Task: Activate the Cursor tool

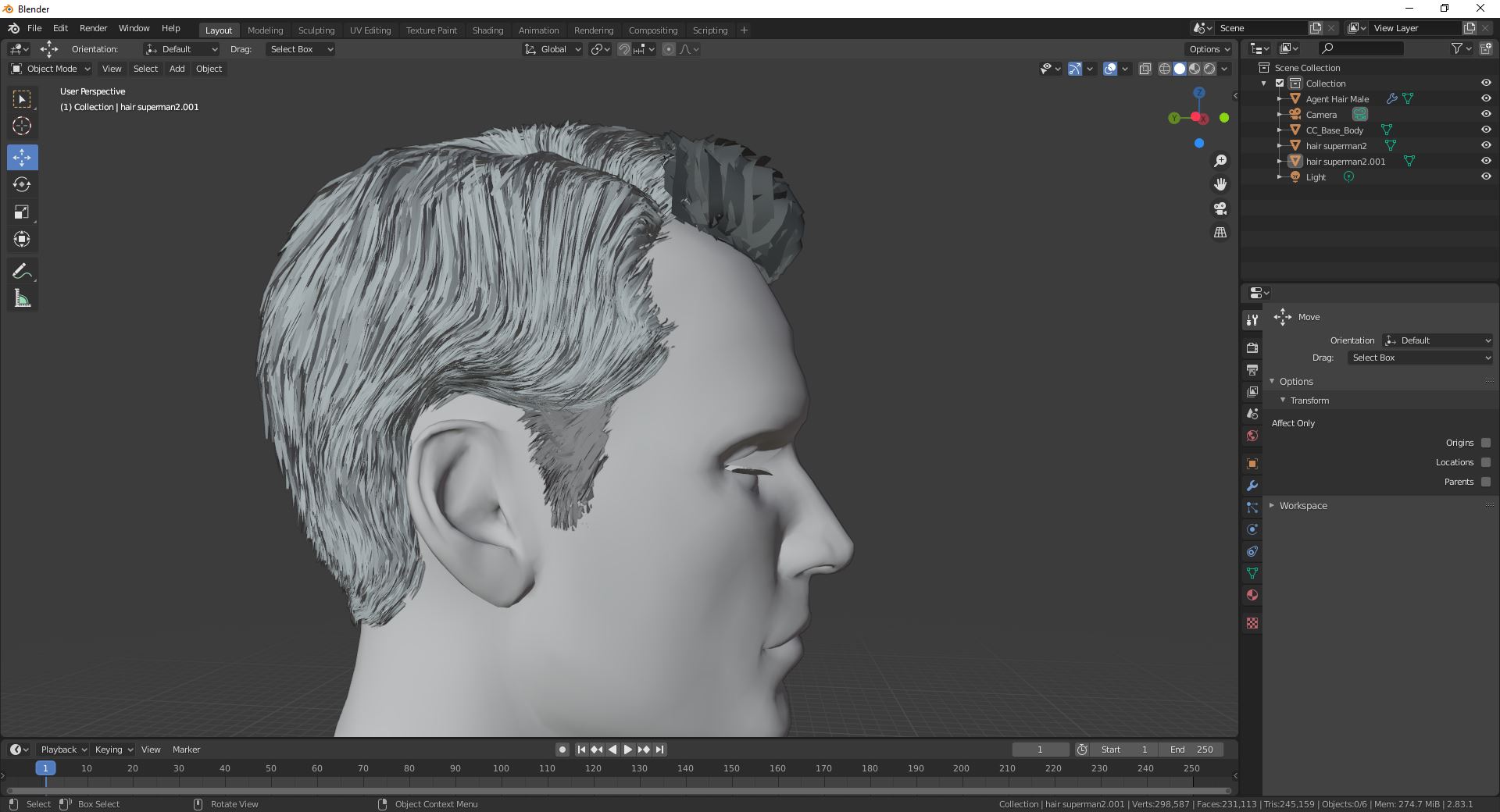Action: [x=22, y=126]
